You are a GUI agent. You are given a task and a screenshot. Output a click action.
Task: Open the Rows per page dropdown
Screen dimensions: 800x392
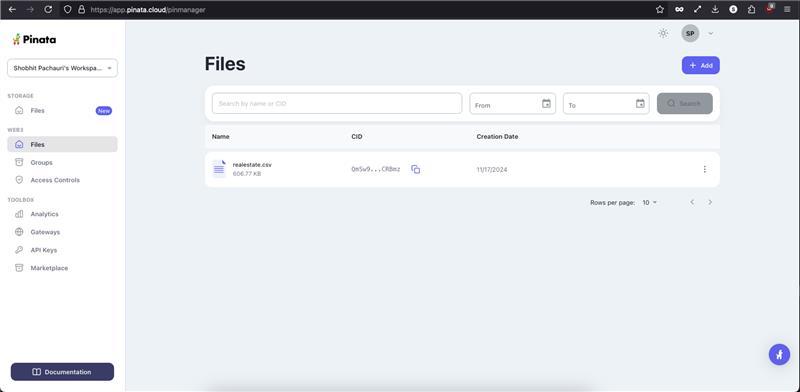click(x=649, y=203)
